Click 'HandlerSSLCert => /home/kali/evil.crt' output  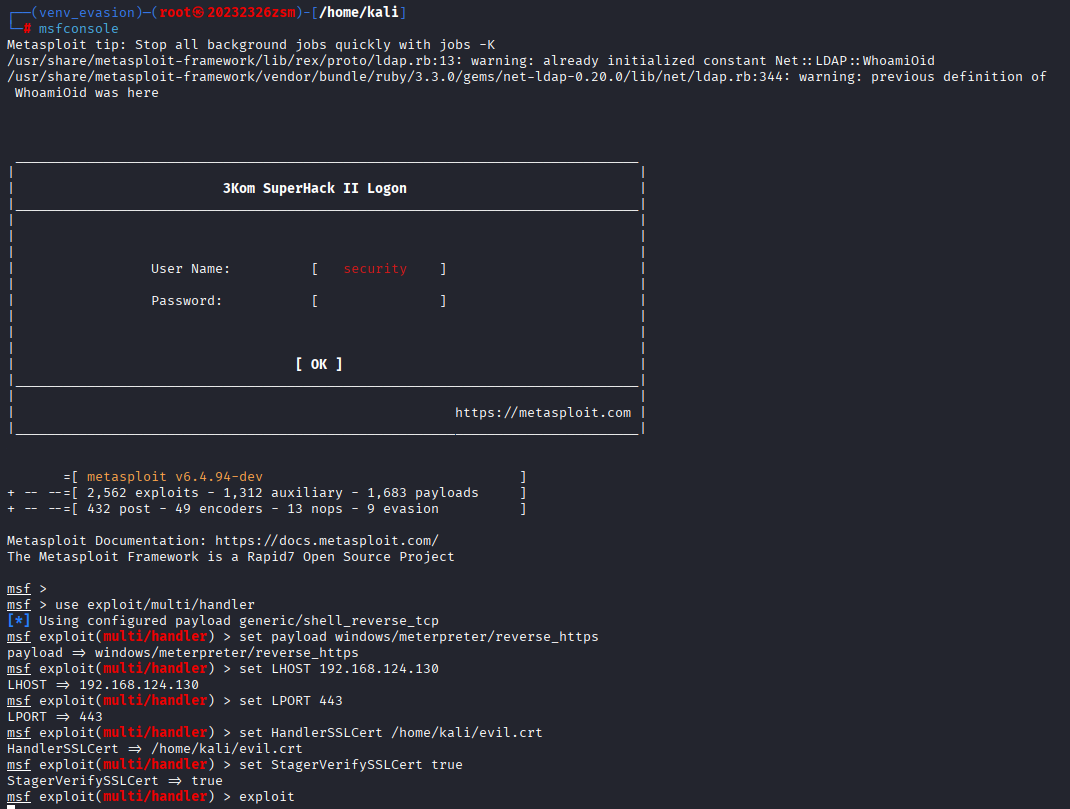(155, 749)
